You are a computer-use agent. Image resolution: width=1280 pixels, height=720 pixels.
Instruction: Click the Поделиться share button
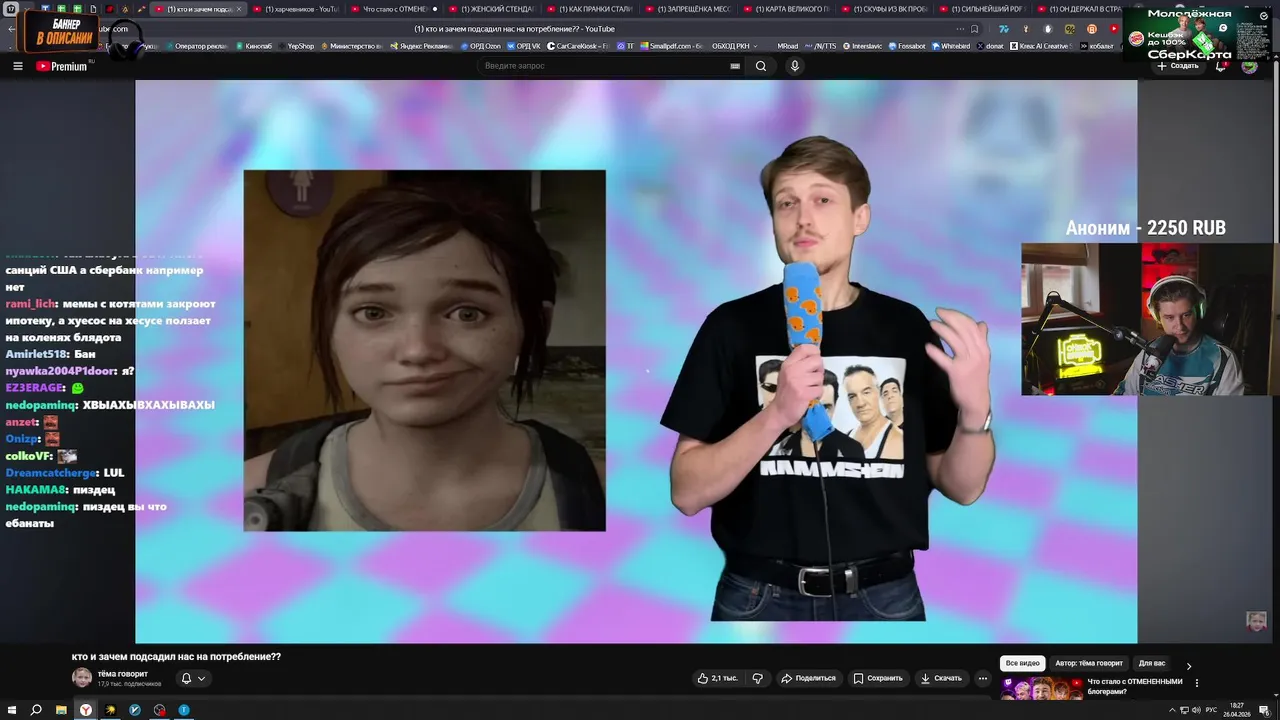pos(808,678)
